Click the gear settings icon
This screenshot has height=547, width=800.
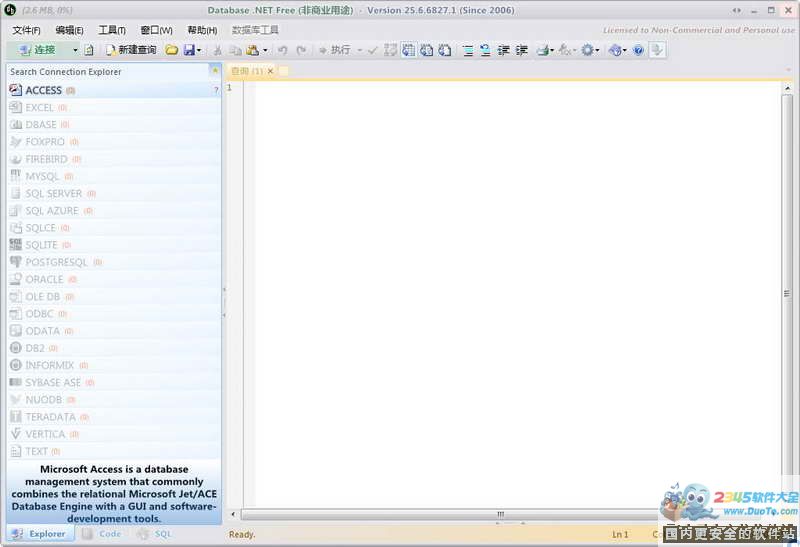[588, 50]
